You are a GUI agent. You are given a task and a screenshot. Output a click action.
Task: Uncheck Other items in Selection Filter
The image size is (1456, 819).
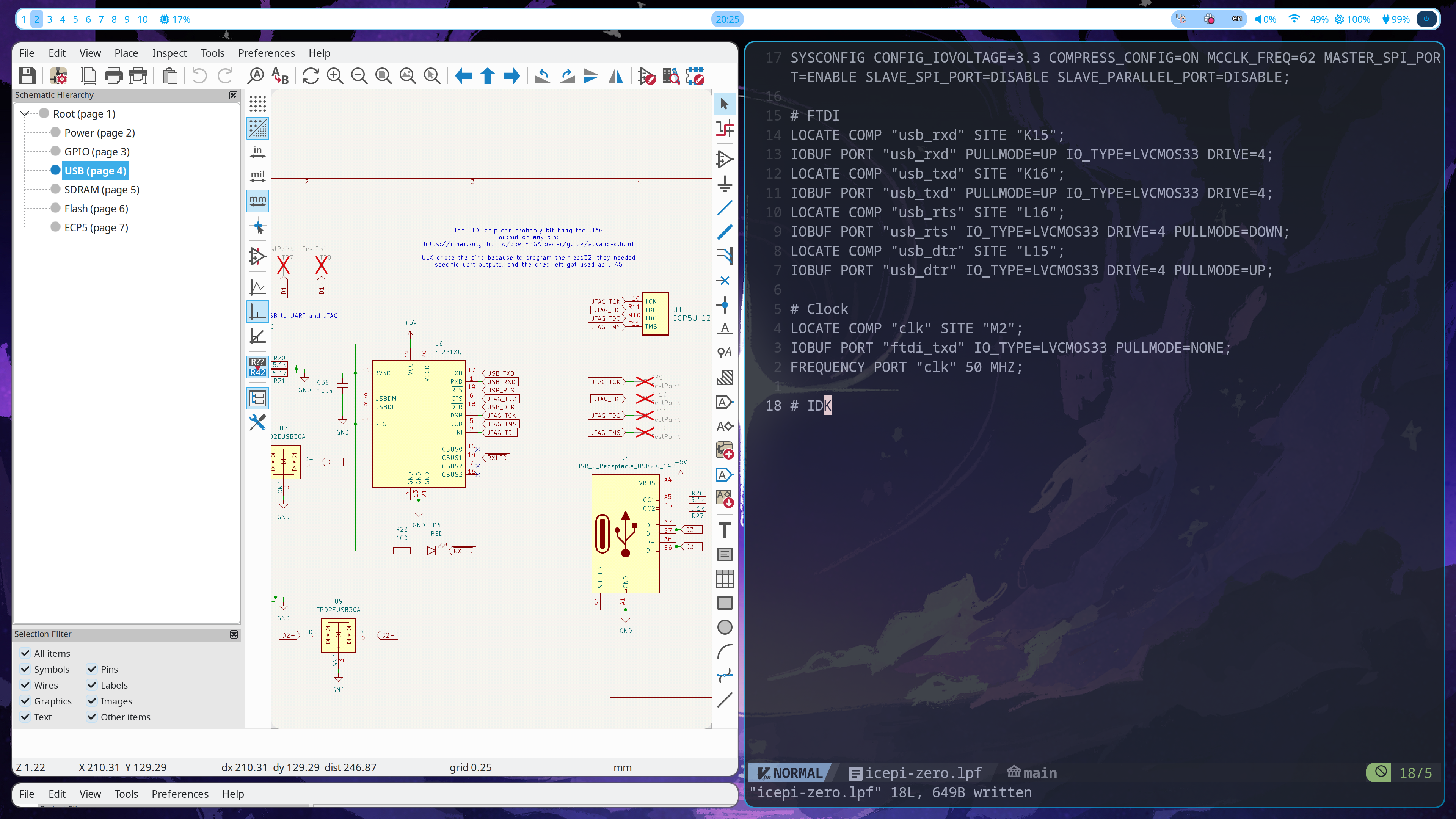(x=91, y=717)
